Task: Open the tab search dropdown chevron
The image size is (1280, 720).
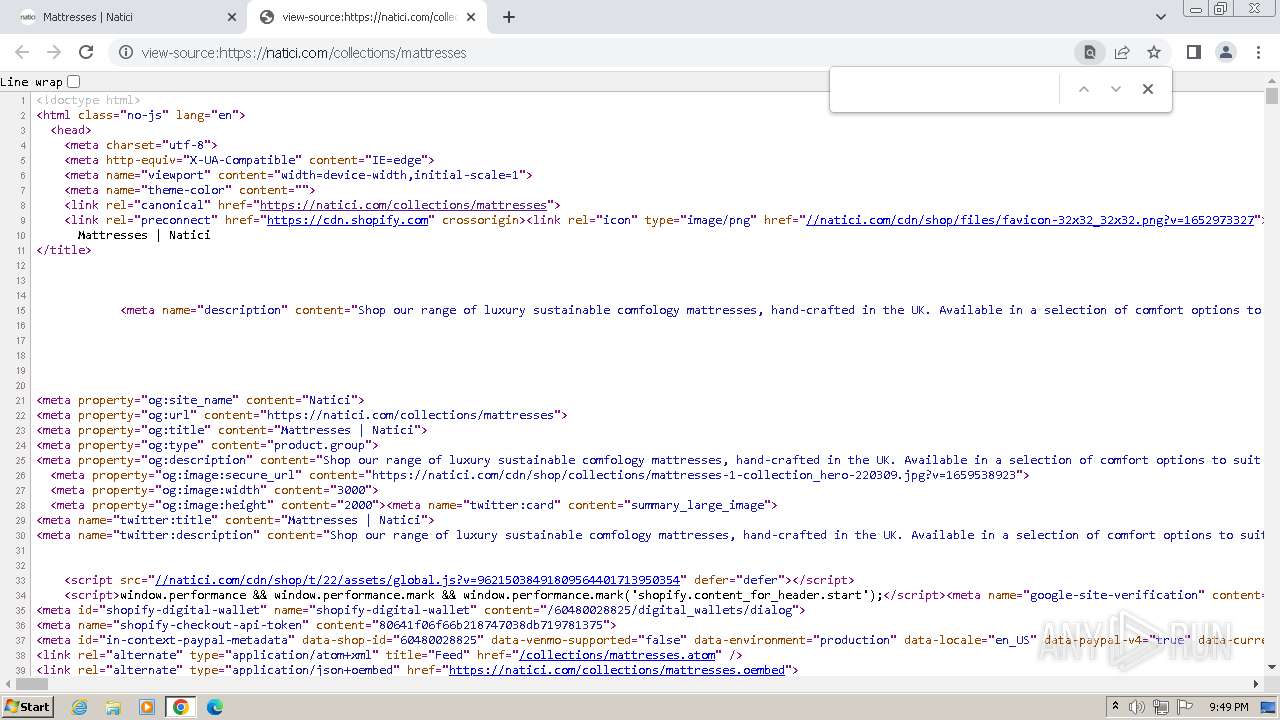Action: click(1161, 17)
